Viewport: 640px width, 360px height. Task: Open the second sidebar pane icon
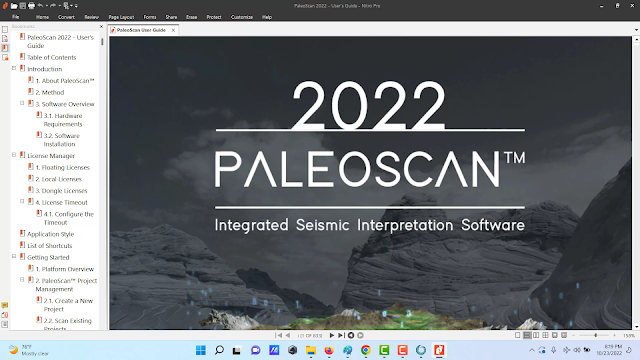(5, 39)
